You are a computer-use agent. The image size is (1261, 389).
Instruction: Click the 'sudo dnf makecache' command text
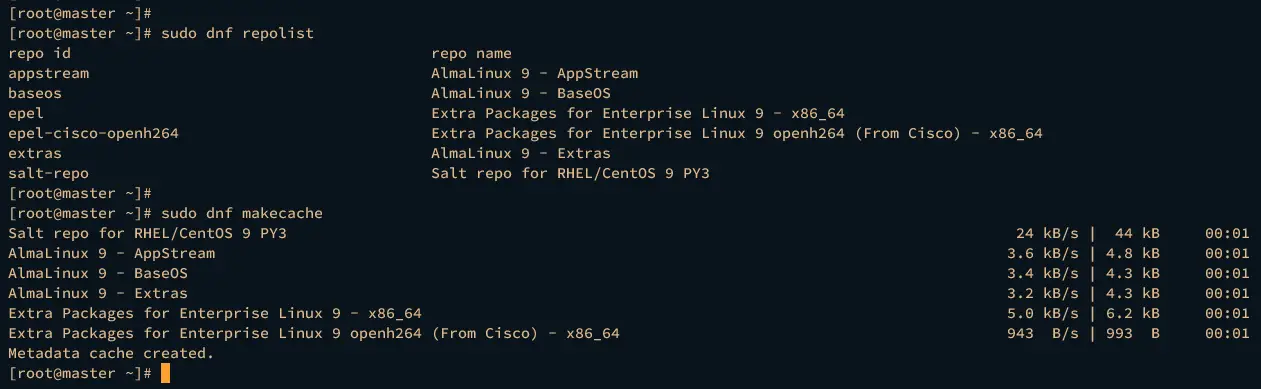(241, 213)
